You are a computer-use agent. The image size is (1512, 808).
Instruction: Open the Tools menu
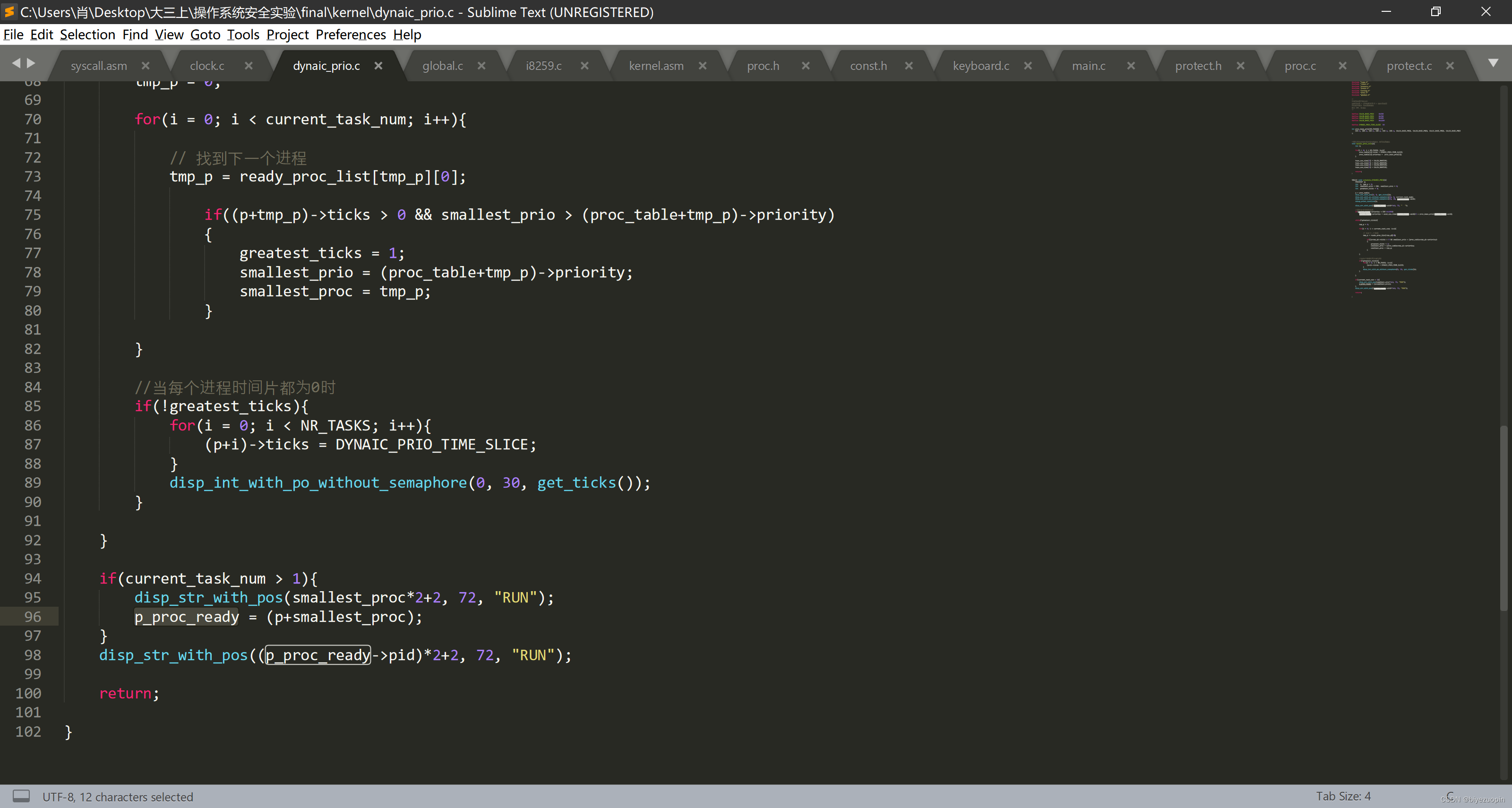click(x=243, y=34)
